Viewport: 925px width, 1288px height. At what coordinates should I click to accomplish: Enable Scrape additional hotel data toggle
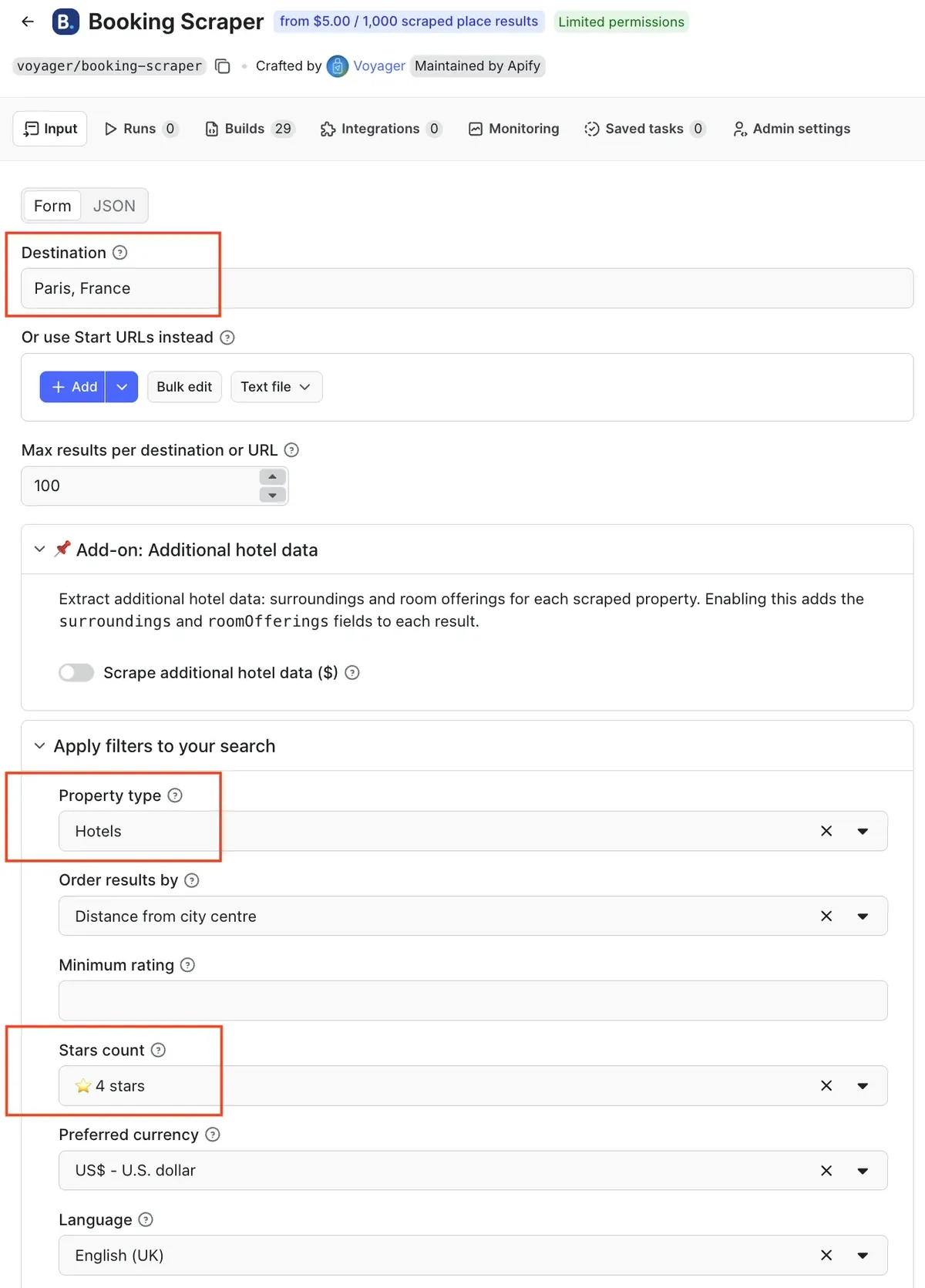(76, 673)
